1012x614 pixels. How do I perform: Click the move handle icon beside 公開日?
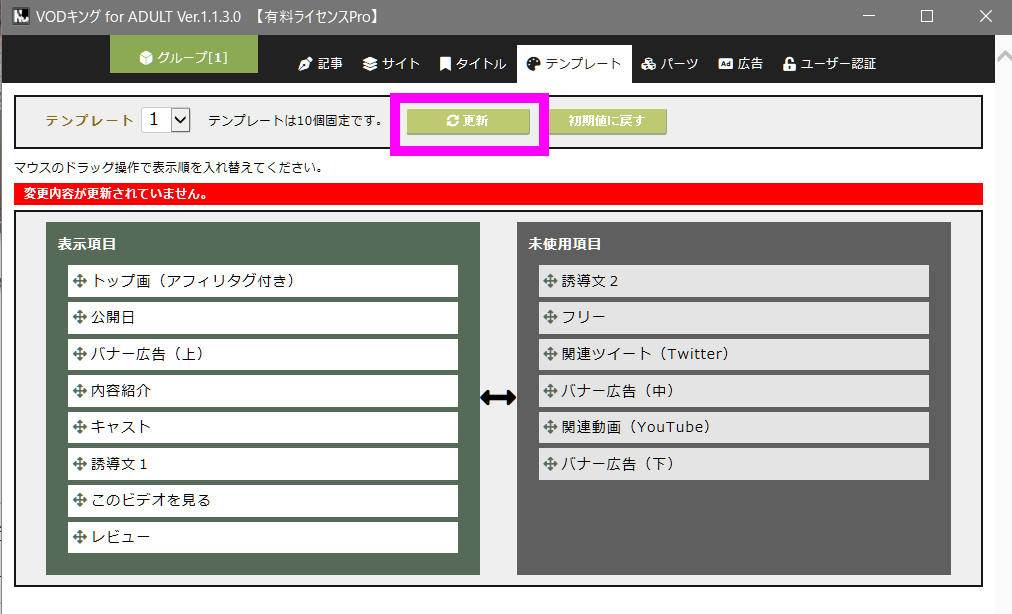(80, 318)
